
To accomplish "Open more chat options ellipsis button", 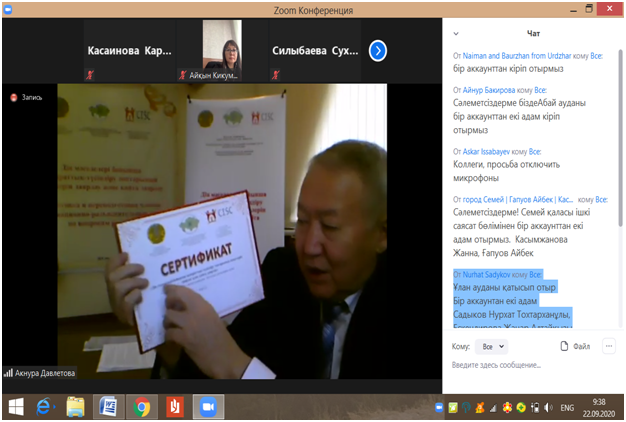I will tap(608, 346).
